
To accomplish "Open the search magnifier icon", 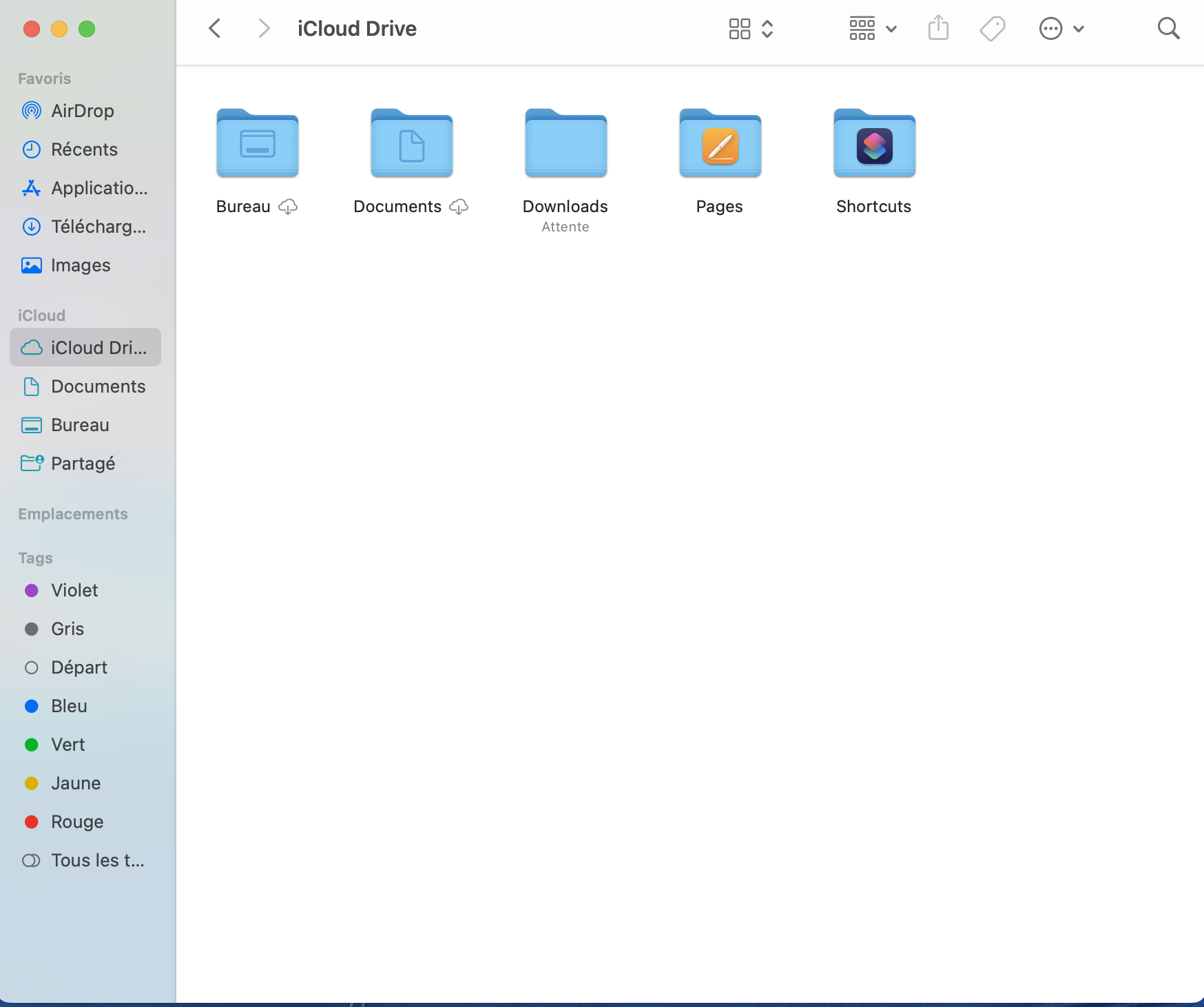I will click(x=1168, y=29).
